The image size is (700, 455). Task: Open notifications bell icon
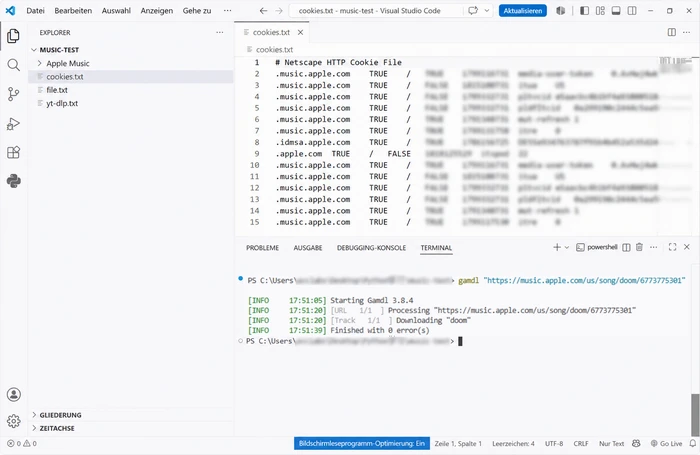[x=692, y=443]
